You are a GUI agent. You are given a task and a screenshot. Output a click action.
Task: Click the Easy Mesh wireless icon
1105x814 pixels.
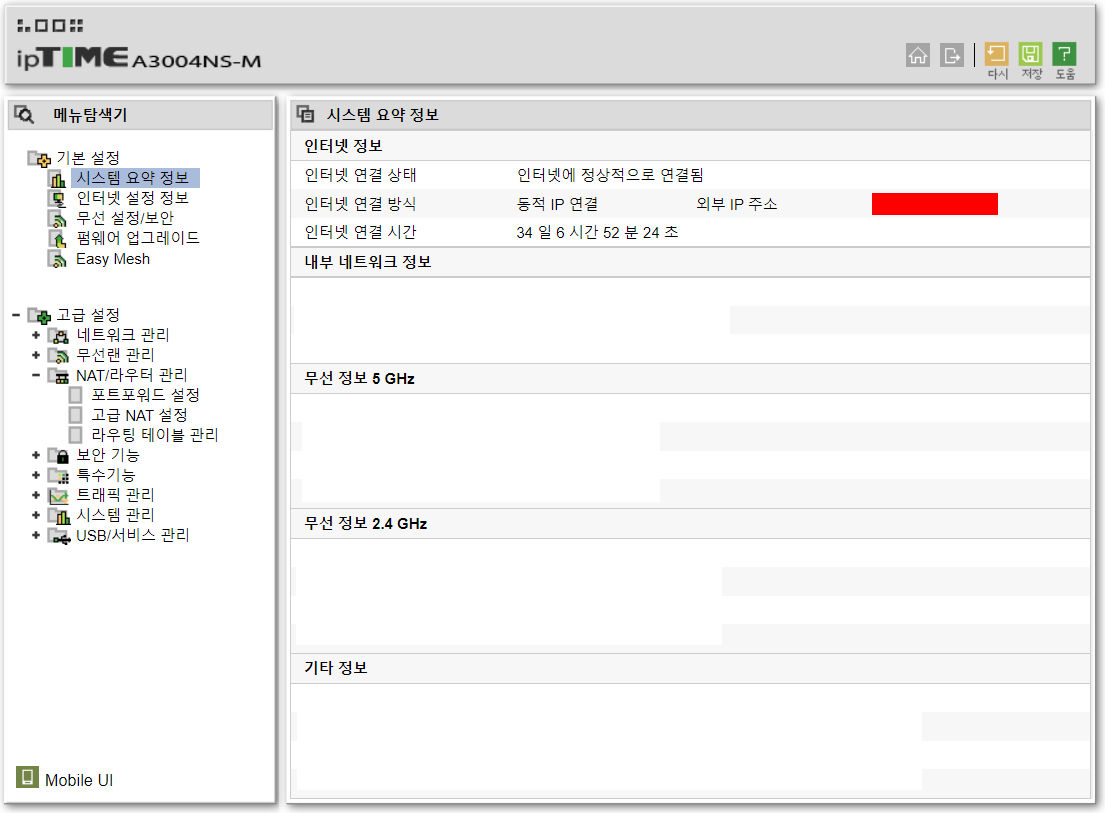[58, 259]
